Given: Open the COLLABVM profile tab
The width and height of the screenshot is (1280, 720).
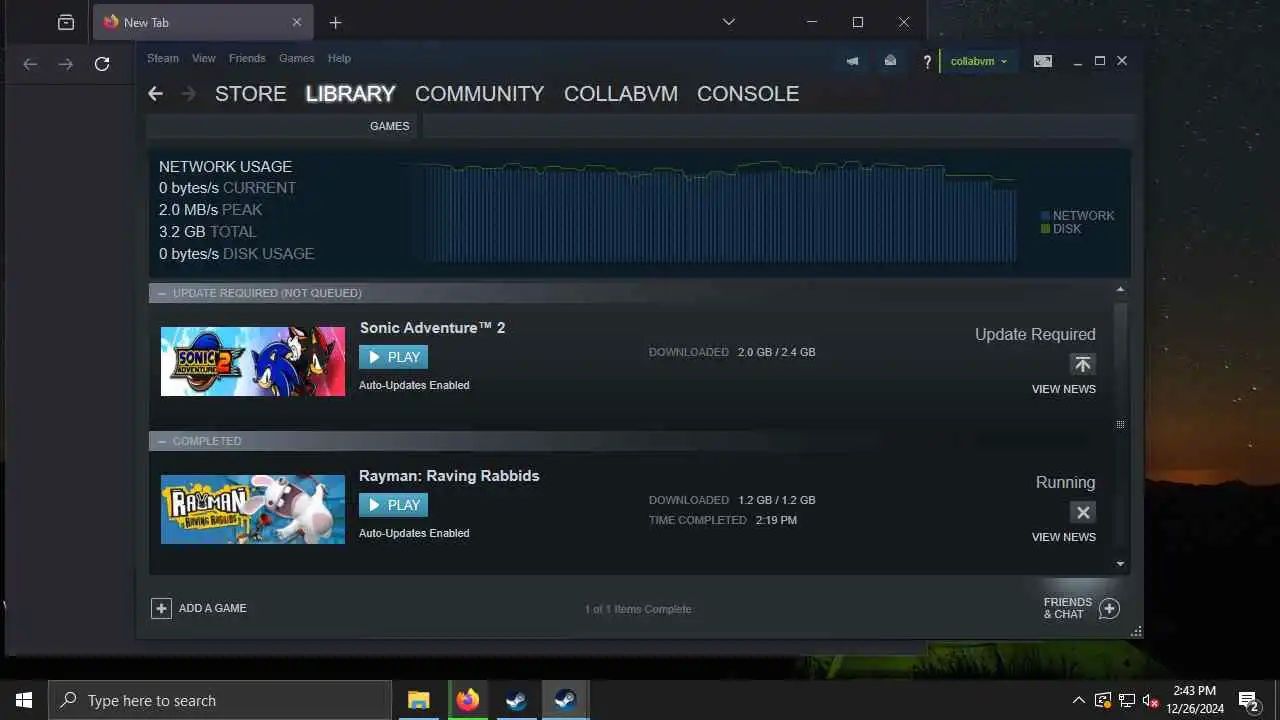Looking at the screenshot, I should (621, 94).
